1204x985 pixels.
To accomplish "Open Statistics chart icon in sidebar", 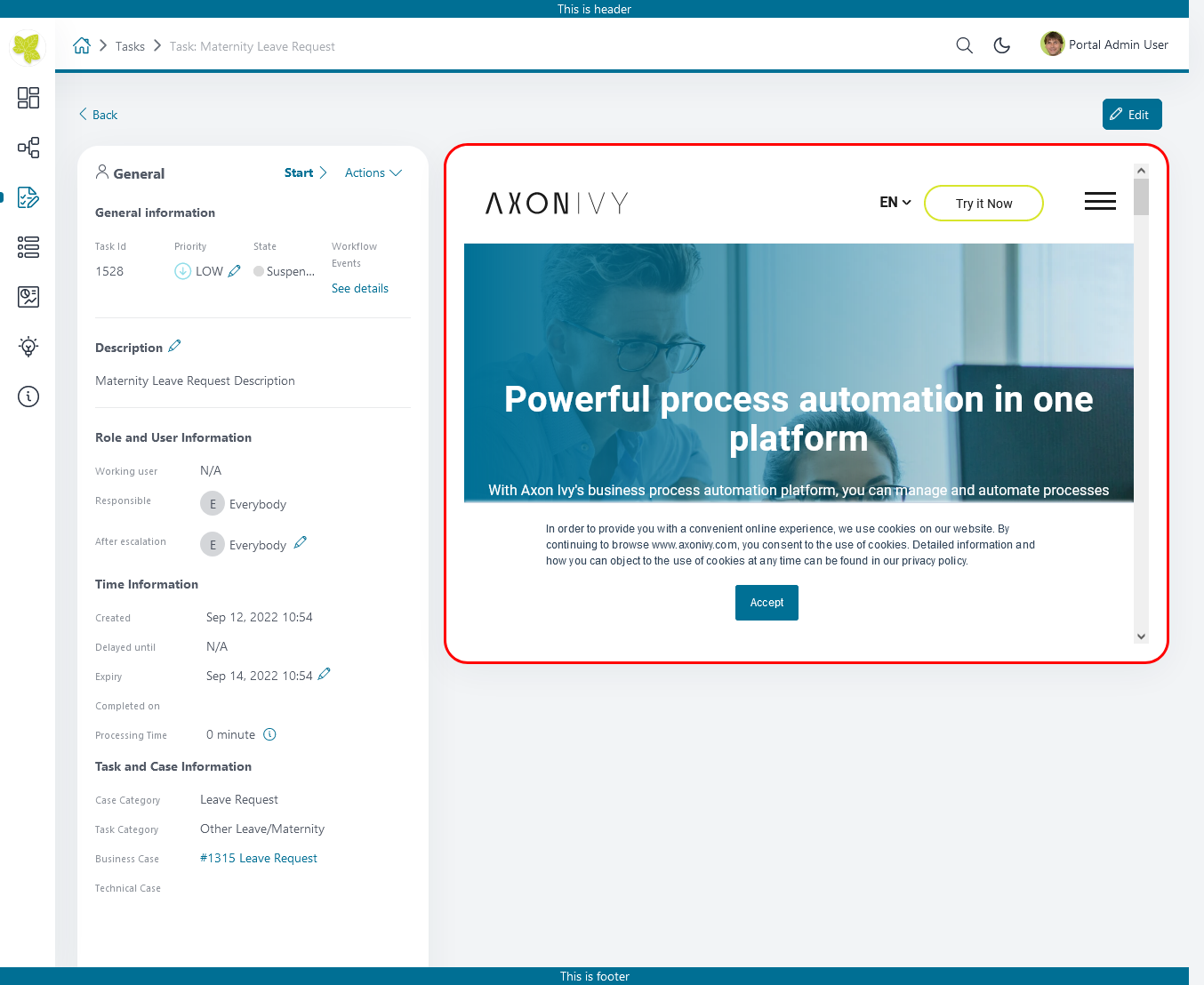I will click(x=28, y=297).
